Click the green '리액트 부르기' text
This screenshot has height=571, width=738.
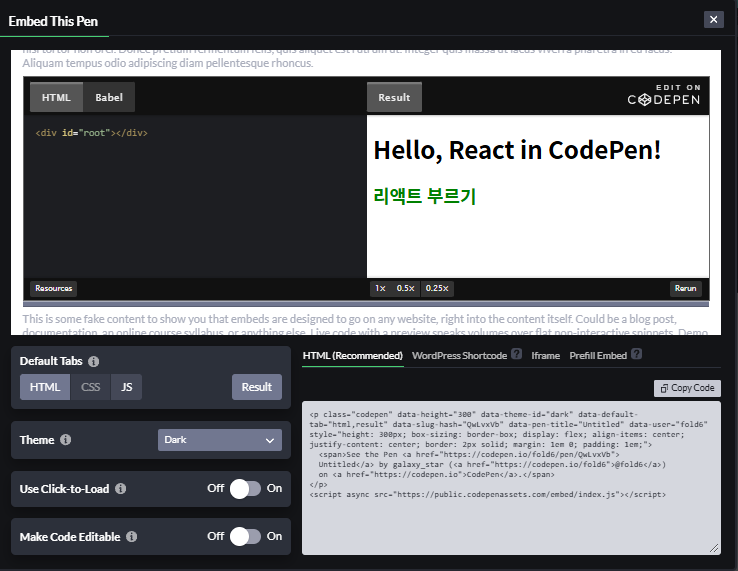click(425, 196)
